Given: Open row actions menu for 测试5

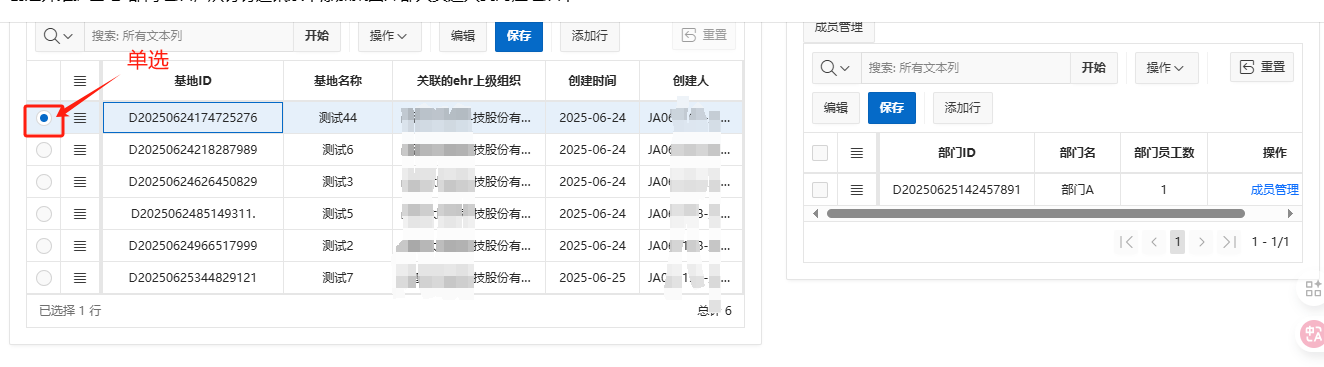Looking at the screenshot, I should point(80,214).
